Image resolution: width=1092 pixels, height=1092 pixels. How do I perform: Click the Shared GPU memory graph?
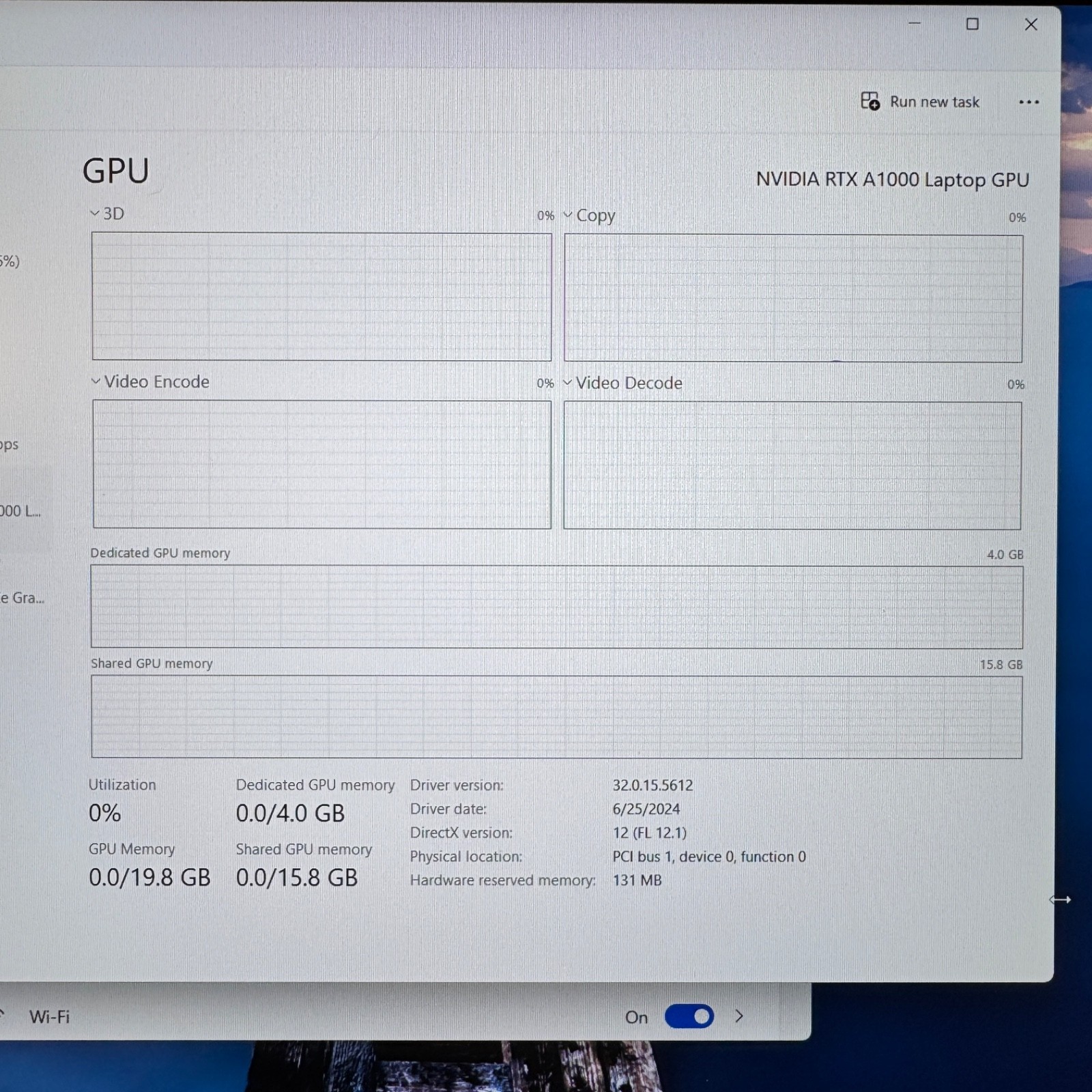(556, 717)
